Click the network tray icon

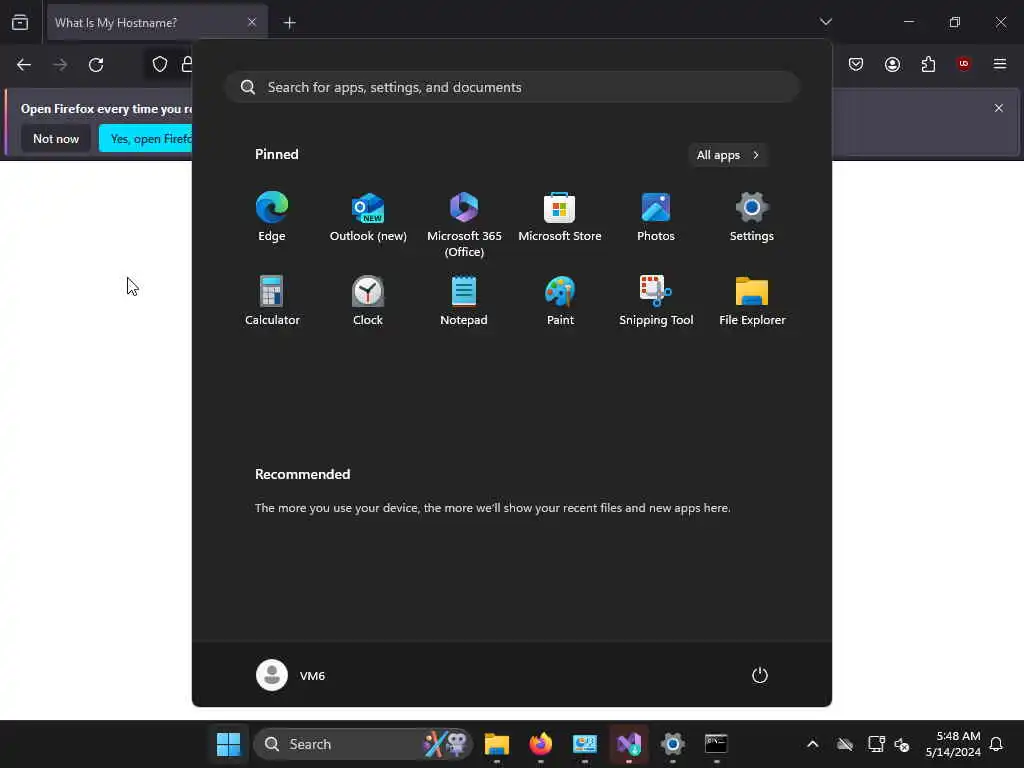(x=876, y=744)
